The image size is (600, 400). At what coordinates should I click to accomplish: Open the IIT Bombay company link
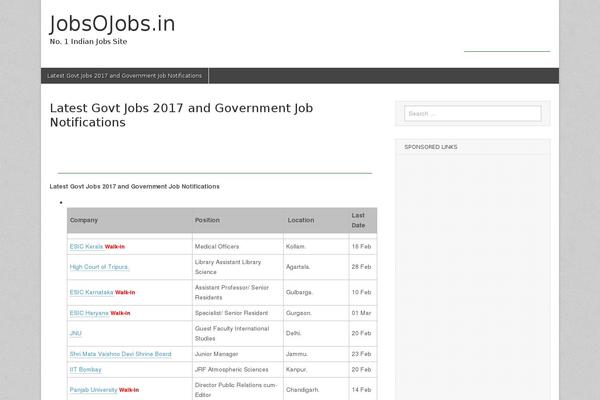click(85, 370)
